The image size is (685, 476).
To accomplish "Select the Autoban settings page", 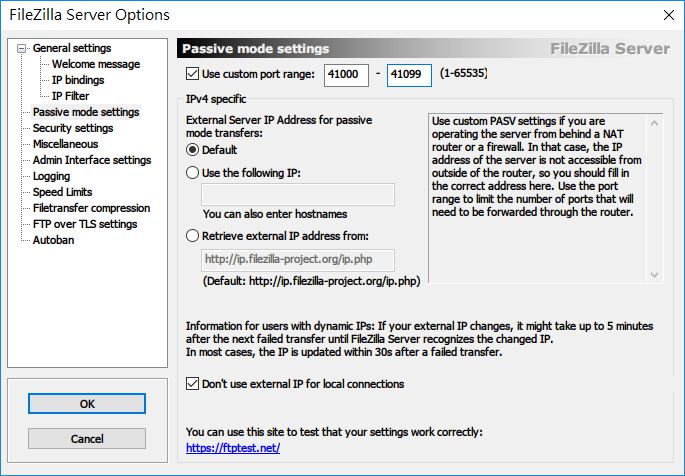I will tap(53, 240).
